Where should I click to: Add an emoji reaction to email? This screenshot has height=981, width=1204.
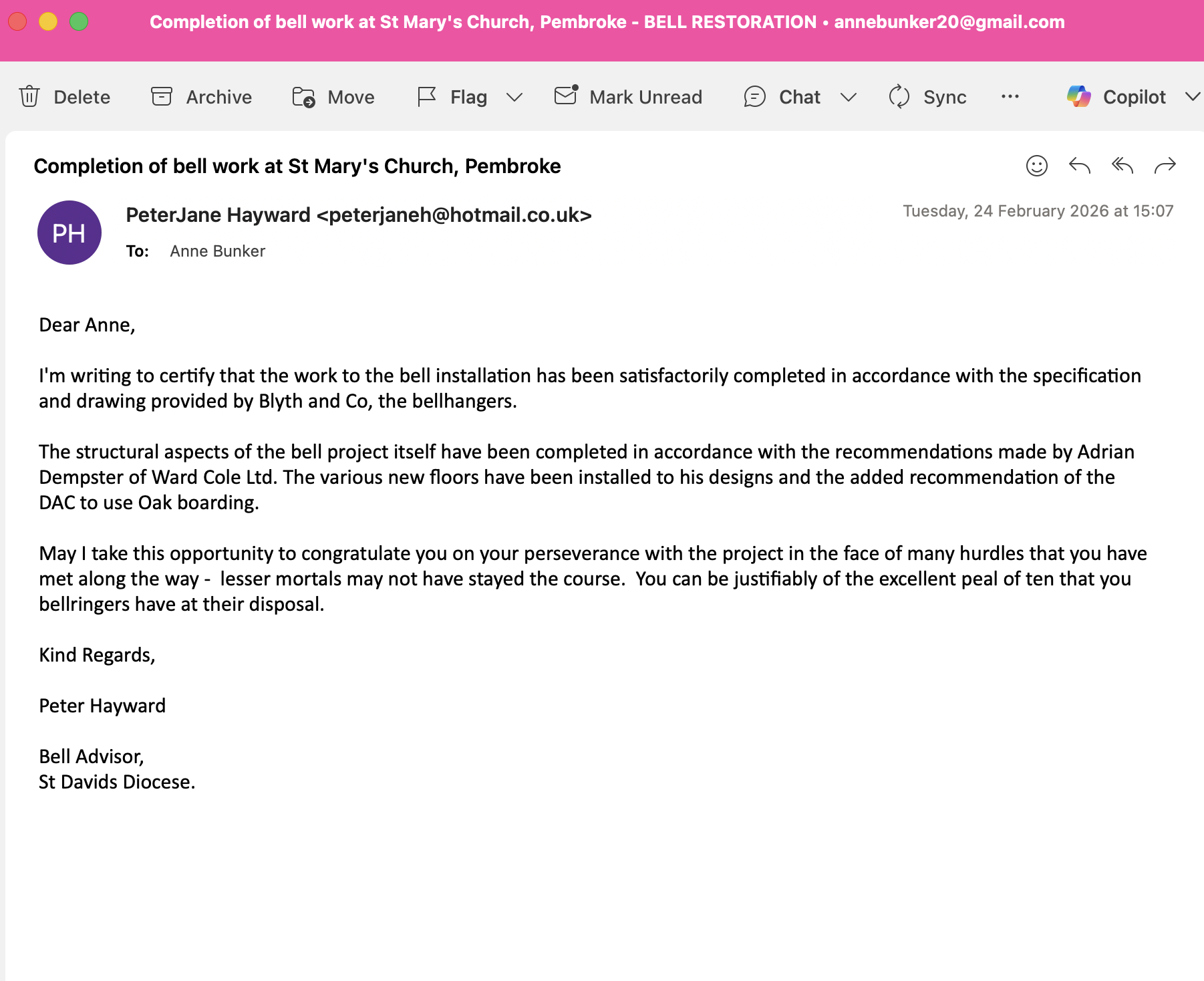1037,166
